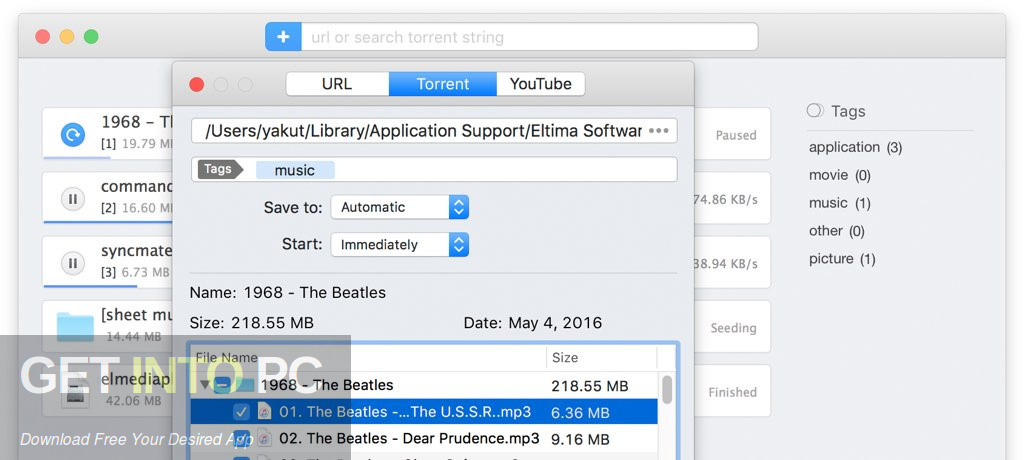The height and width of the screenshot is (460, 1024).
Task: Click the Tags label arrow icon
Action: [220, 169]
